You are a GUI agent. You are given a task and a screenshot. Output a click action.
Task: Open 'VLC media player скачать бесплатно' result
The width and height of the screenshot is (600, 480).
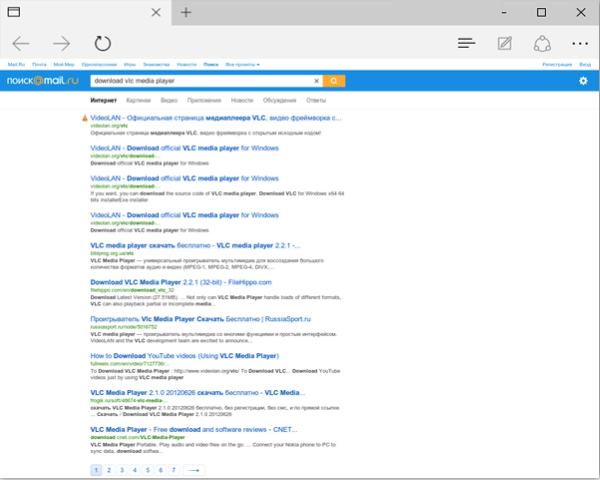[195, 246]
